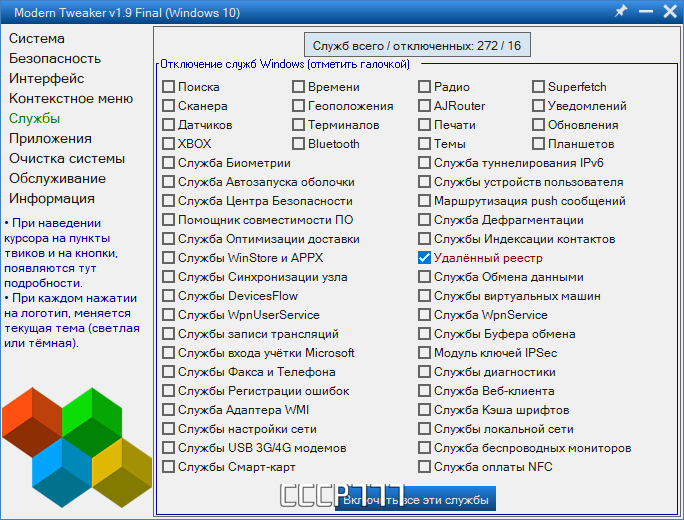Check the Геоположения checkbox
684x520 pixels.
298,106
